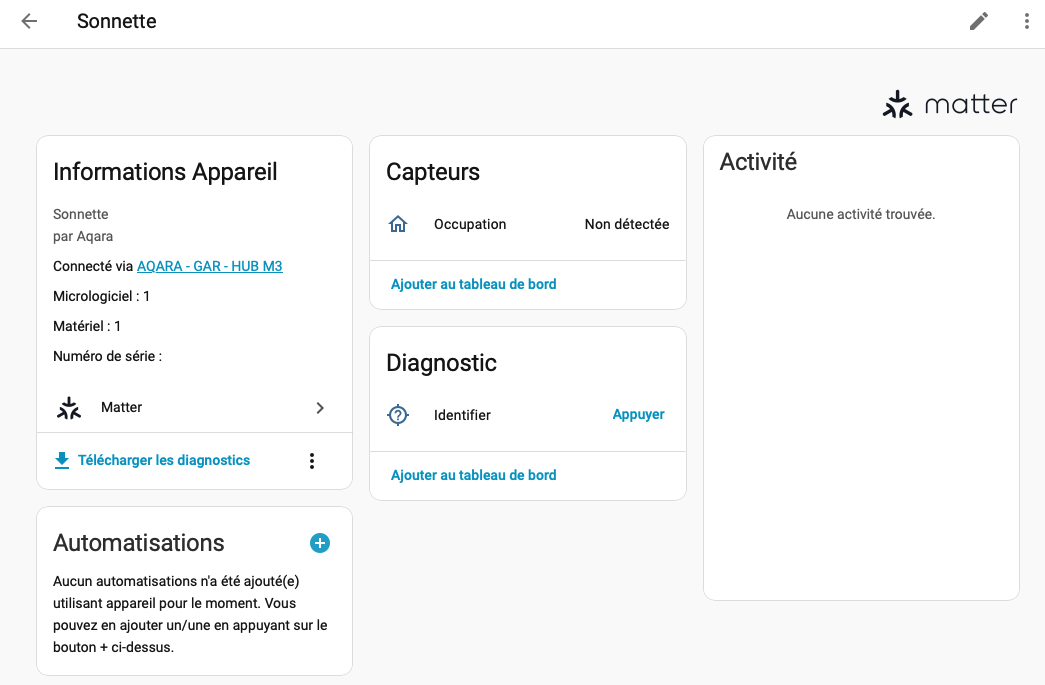Click the Télécharger les diagnostics text
The width and height of the screenshot is (1045, 685).
[164, 460]
